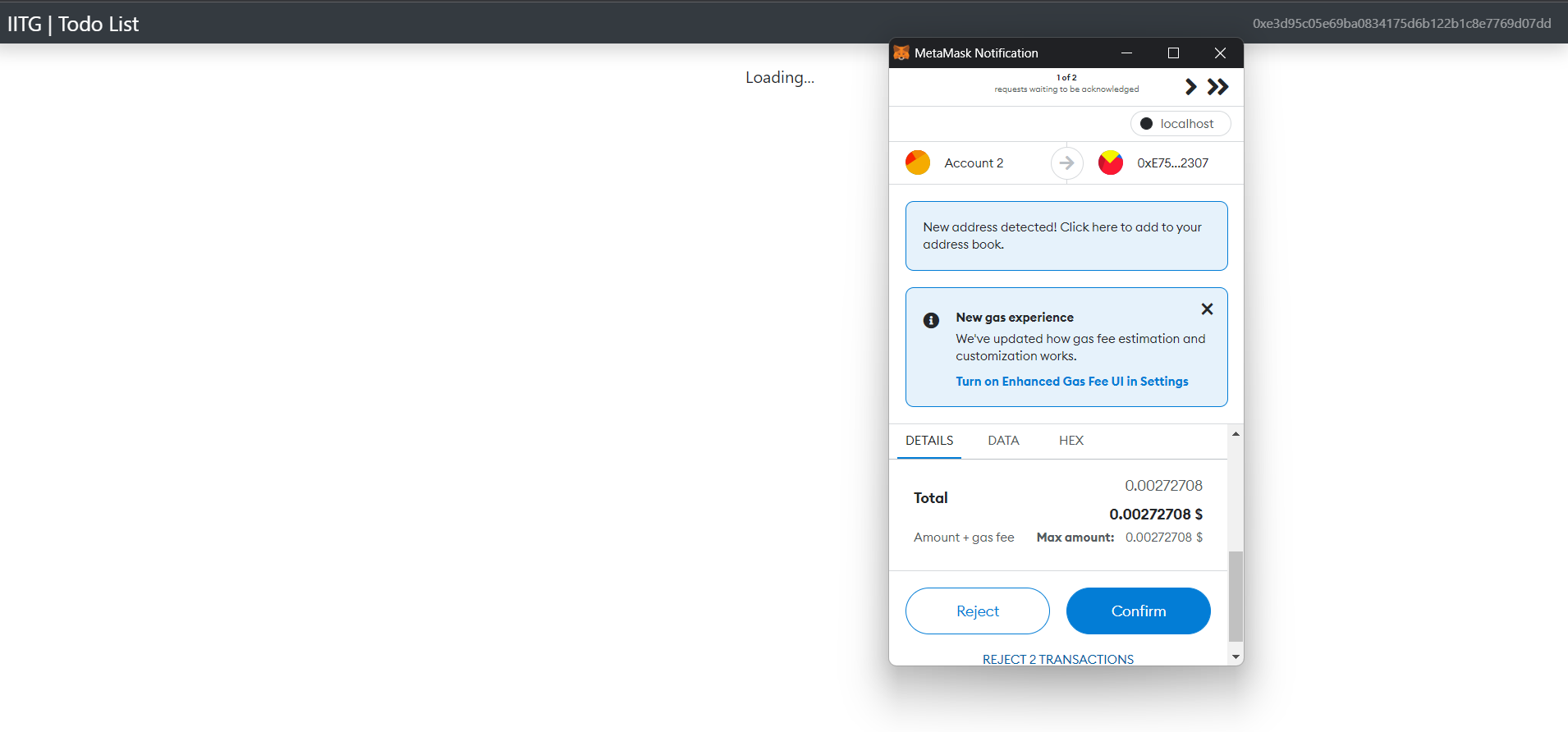The height and width of the screenshot is (732, 1568).
Task: Confirm the transaction
Action: [1138, 611]
